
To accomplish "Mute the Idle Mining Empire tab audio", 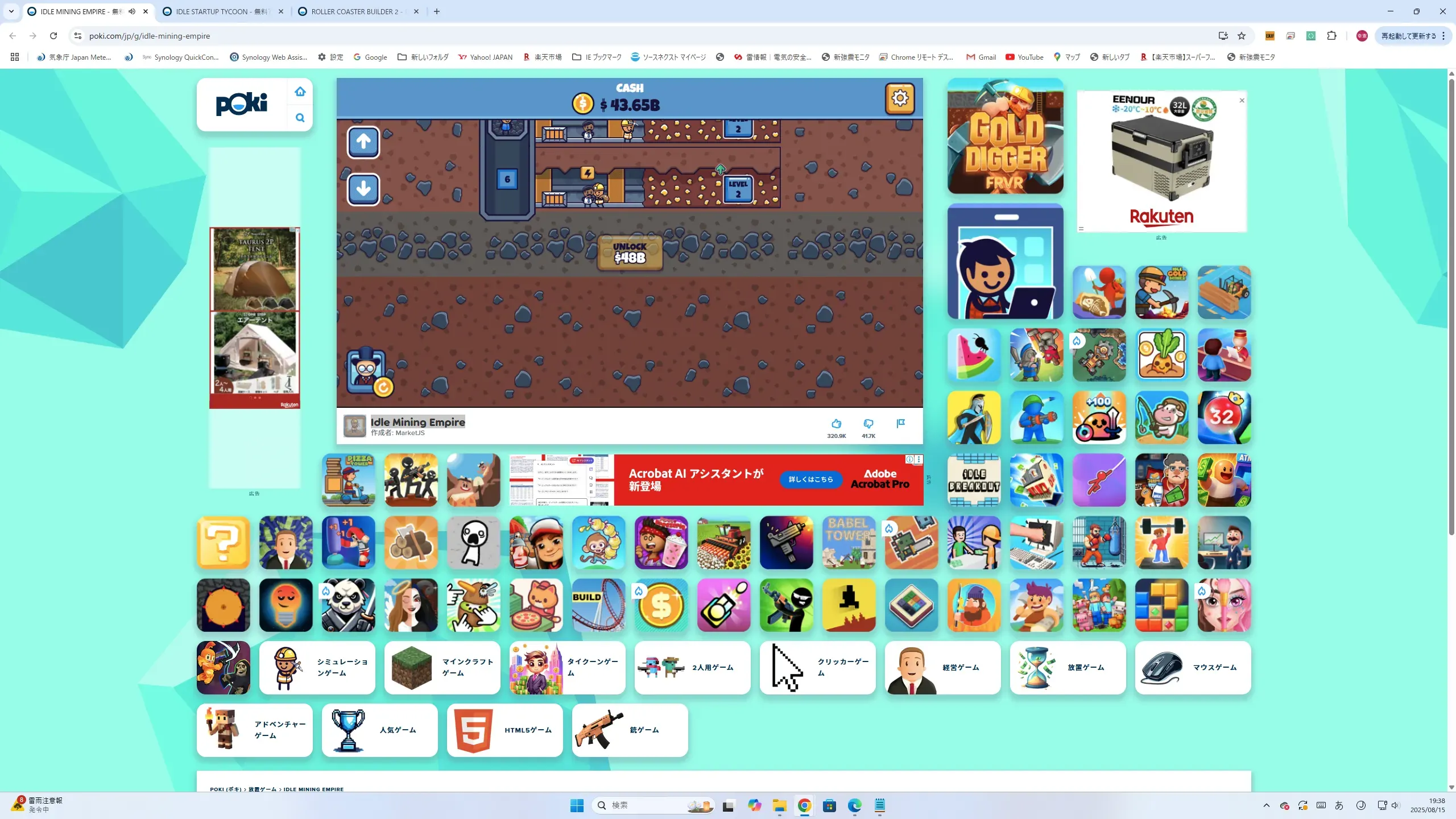I will point(132,11).
